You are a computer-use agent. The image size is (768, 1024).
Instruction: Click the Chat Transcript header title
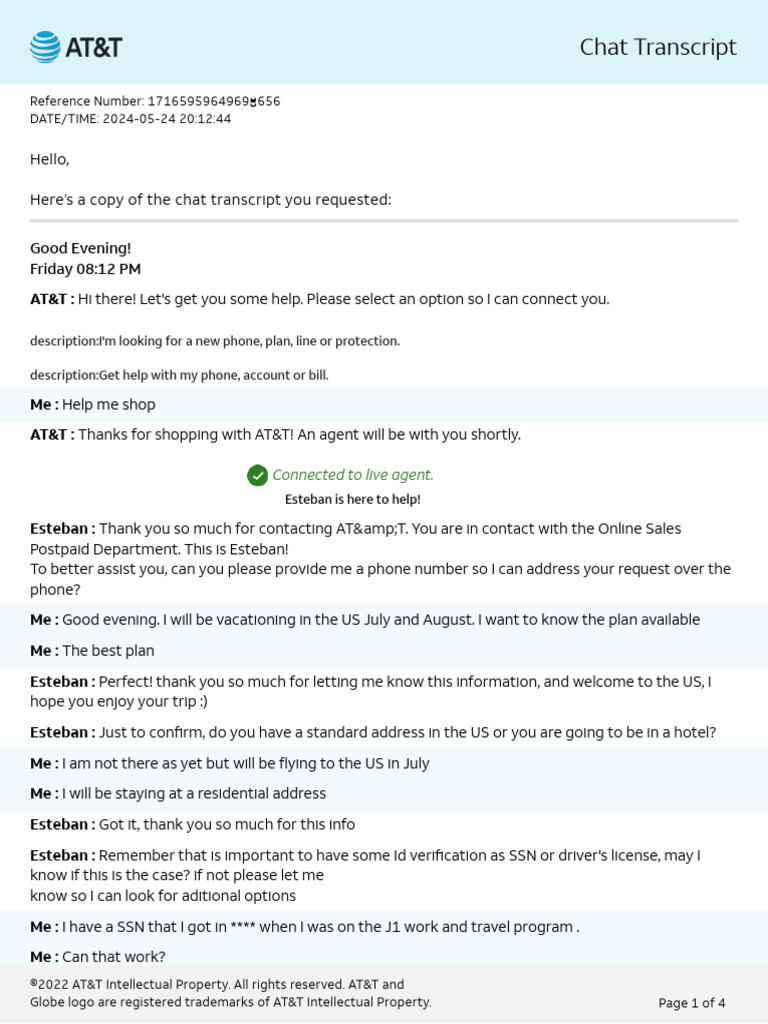657,47
